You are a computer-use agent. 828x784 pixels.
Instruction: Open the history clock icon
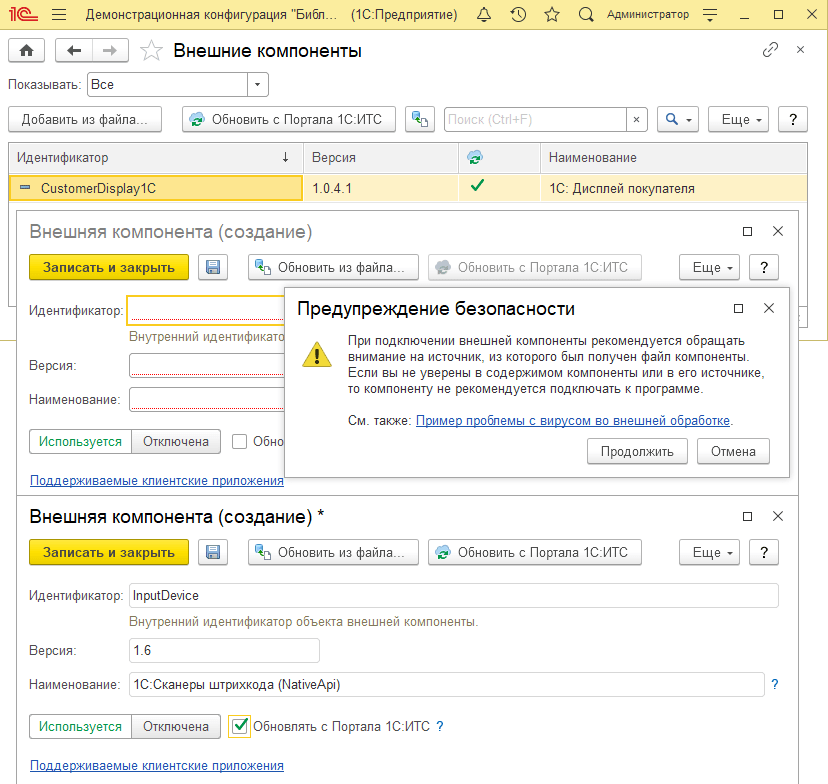click(x=518, y=14)
